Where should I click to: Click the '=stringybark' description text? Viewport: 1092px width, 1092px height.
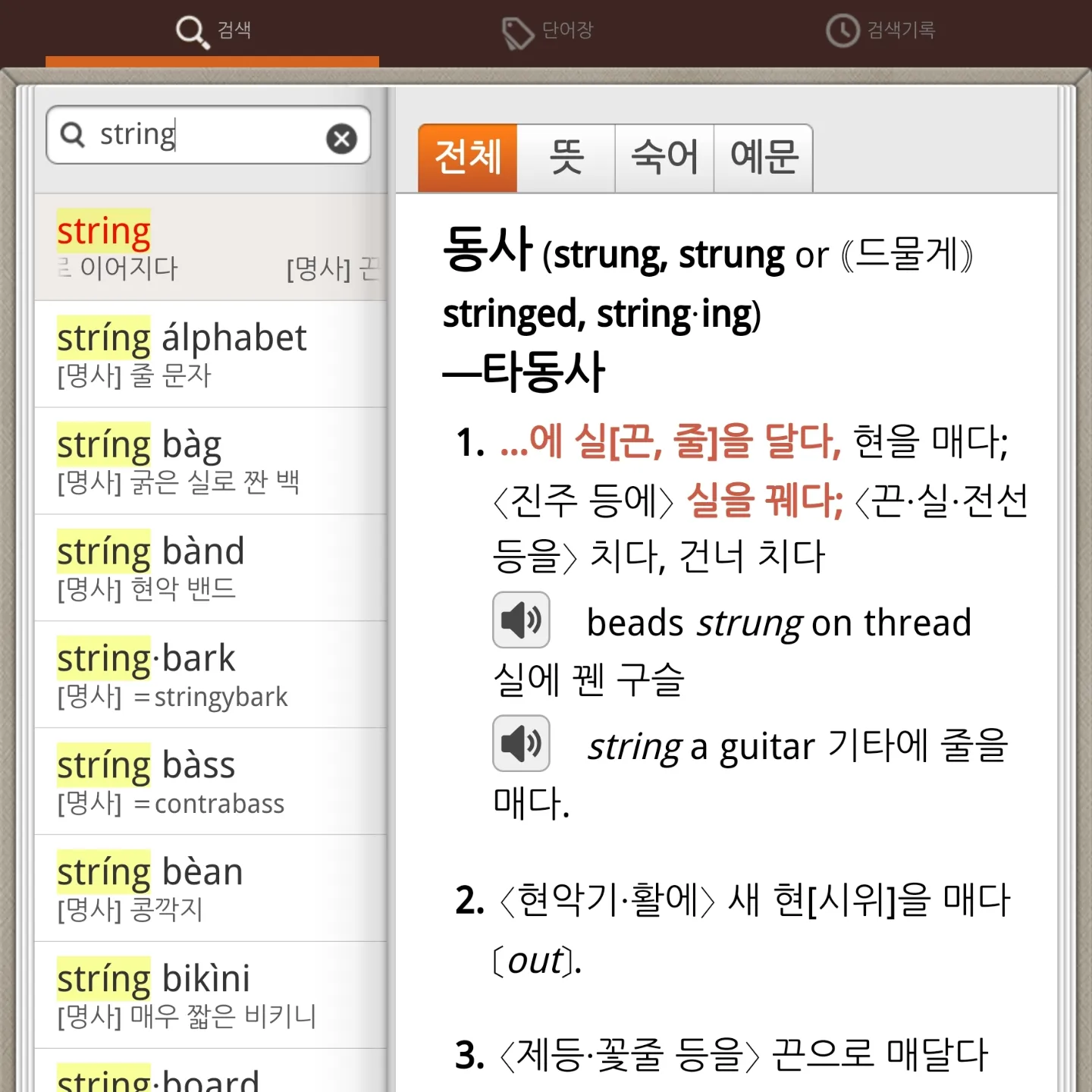tap(211, 696)
